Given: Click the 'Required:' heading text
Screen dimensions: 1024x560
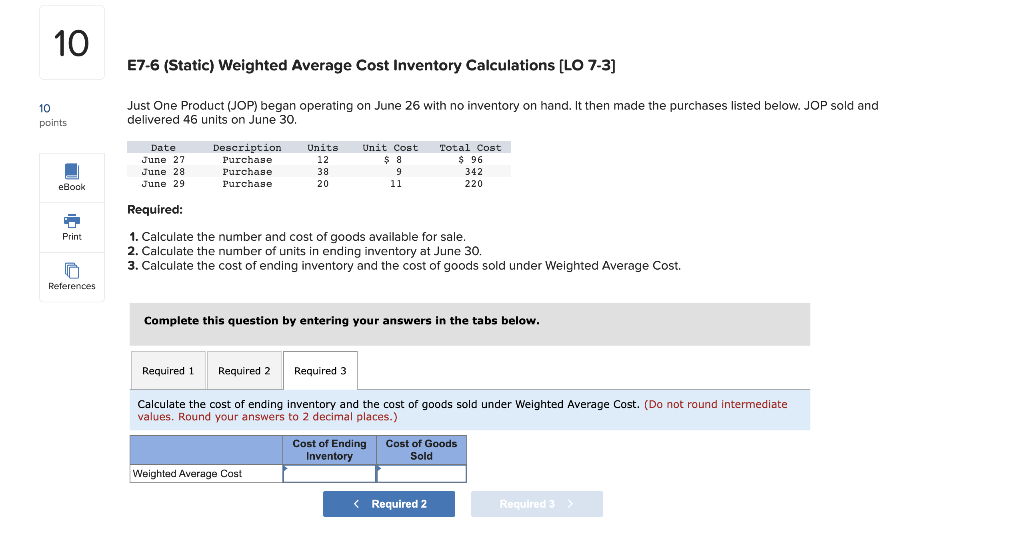Looking at the screenshot, I should pyautogui.click(x=155, y=210).
